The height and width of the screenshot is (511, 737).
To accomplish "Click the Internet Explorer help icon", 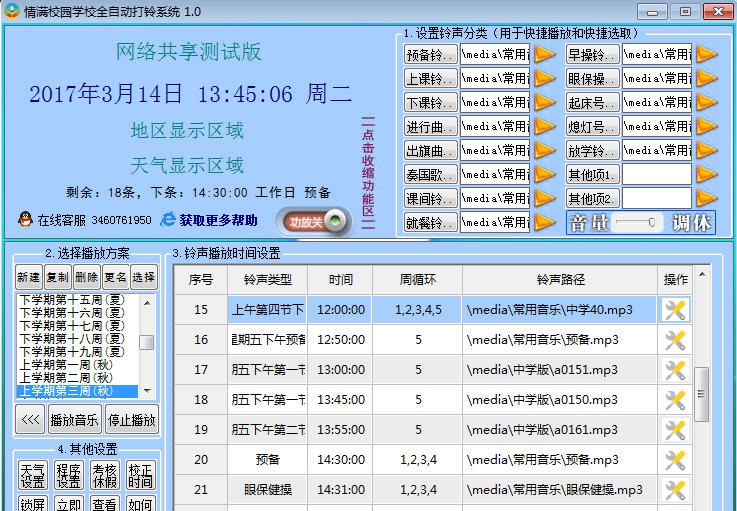I will [168, 220].
